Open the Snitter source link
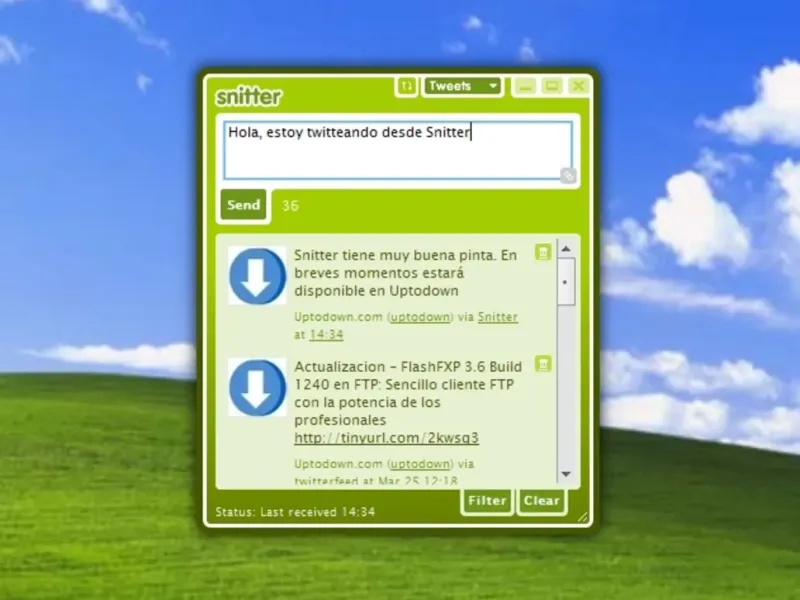 pyautogui.click(x=497, y=317)
